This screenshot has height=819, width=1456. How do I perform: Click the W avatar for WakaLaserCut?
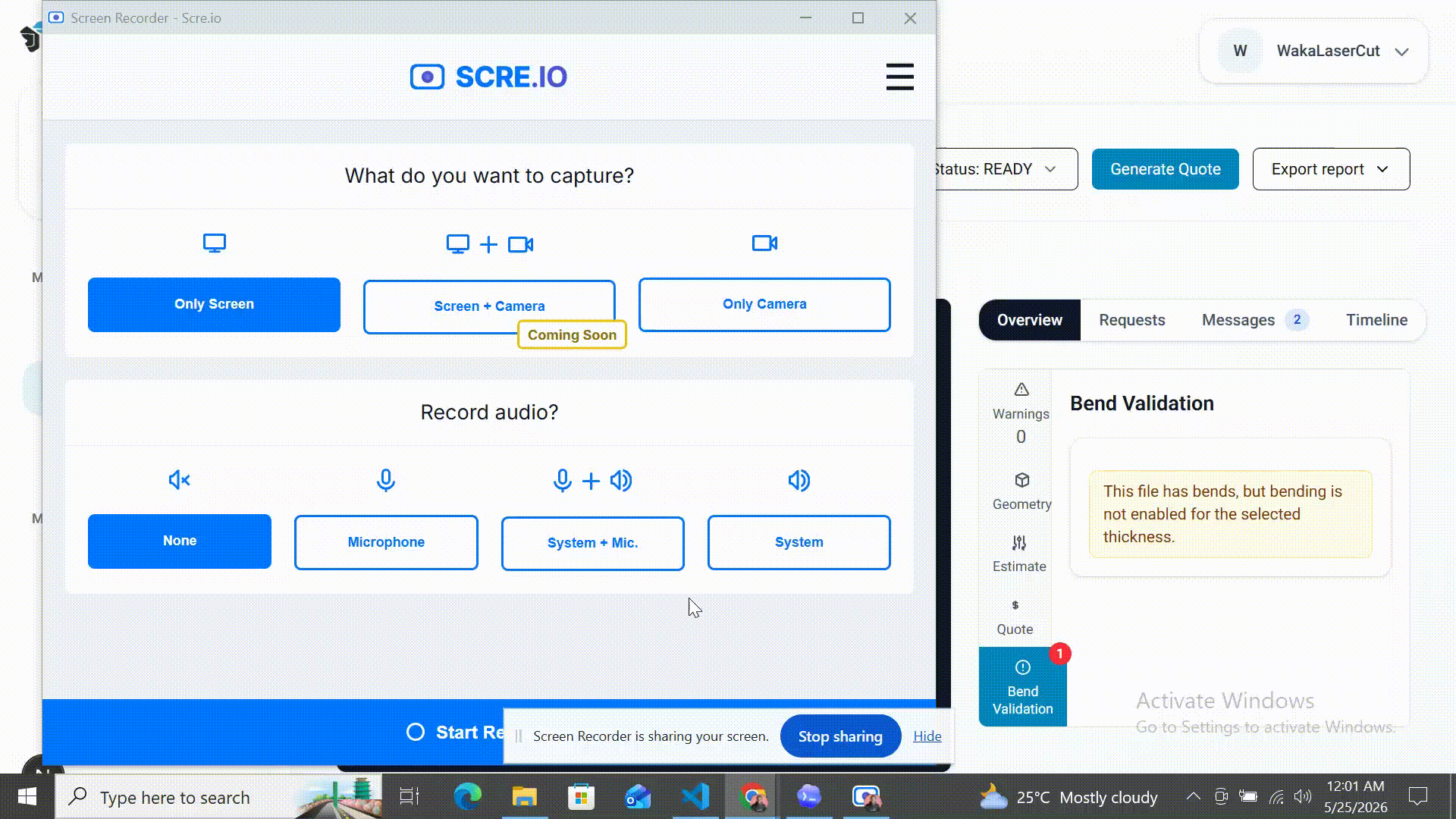1241,51
